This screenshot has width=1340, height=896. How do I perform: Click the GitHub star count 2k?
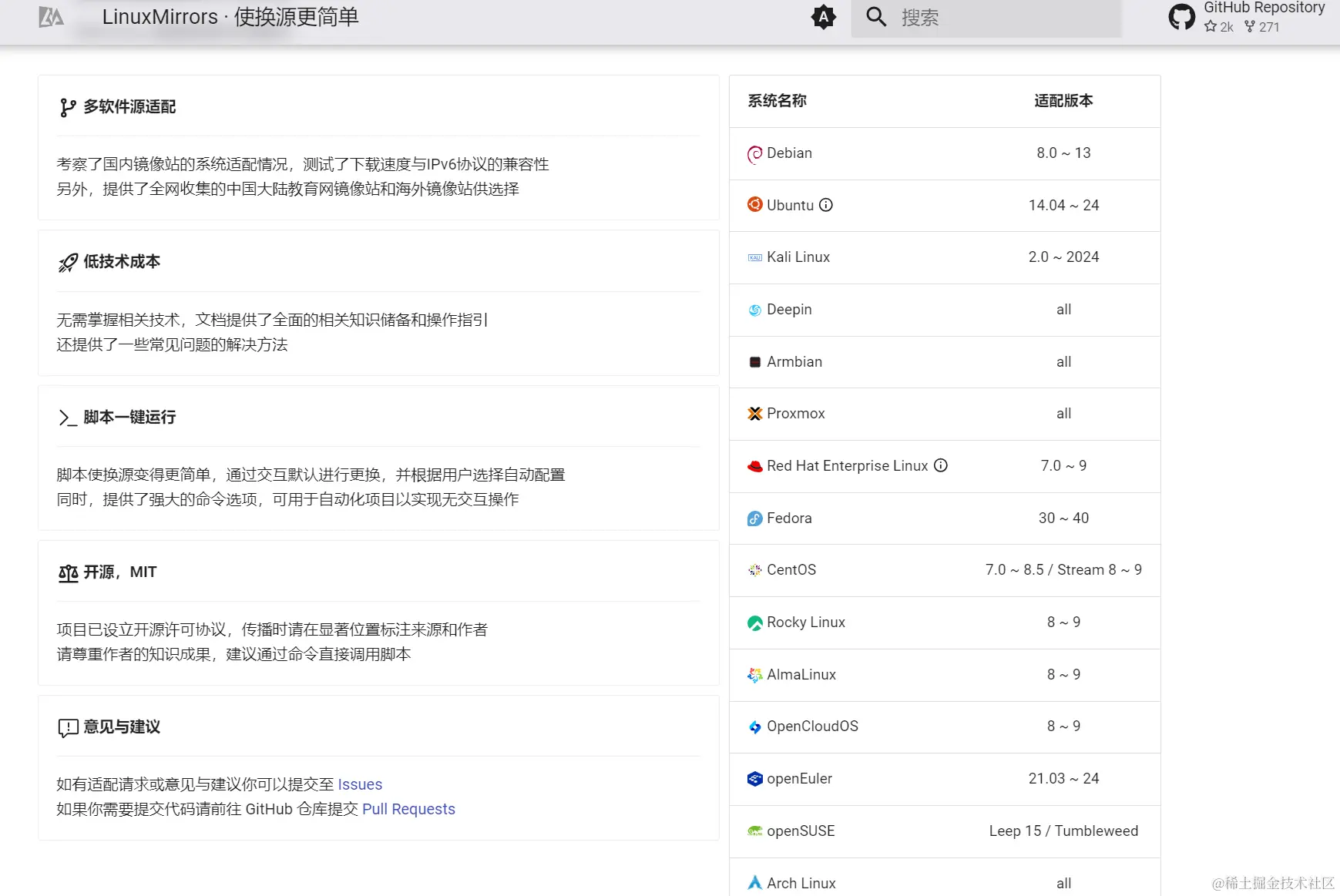[x=1219, y=27]
